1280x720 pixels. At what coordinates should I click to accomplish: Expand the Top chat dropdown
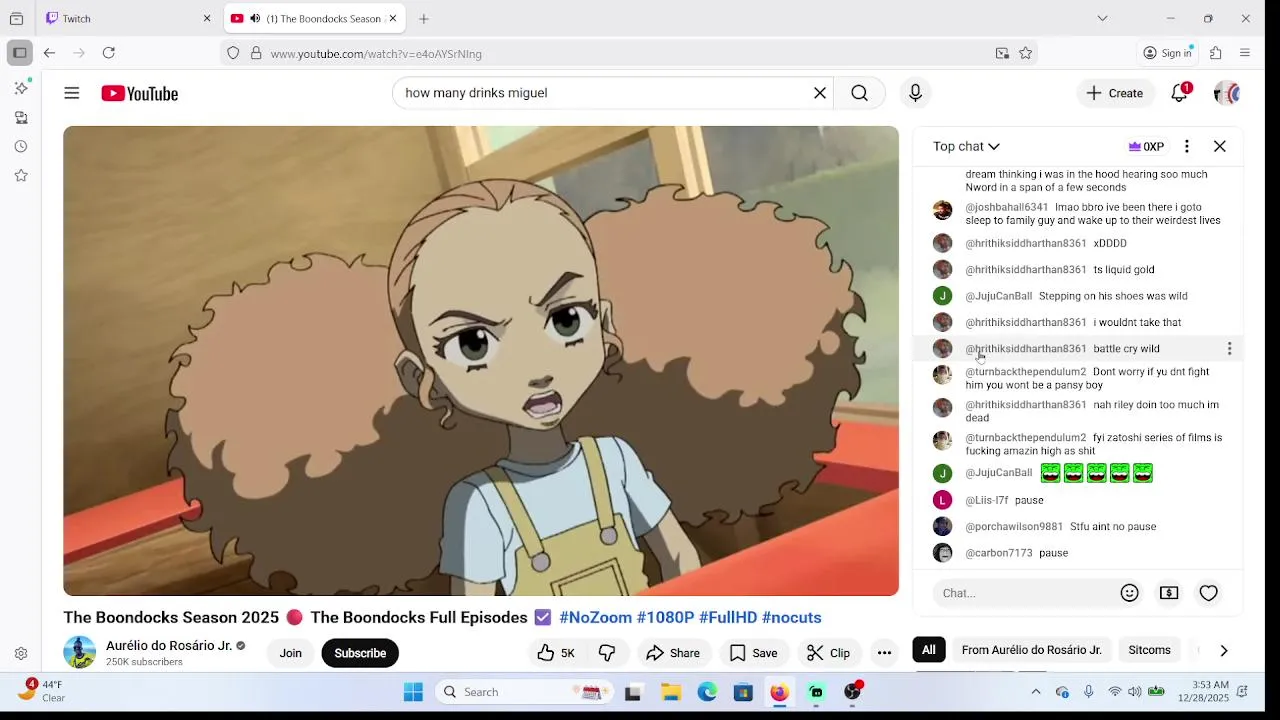(966, 146)
